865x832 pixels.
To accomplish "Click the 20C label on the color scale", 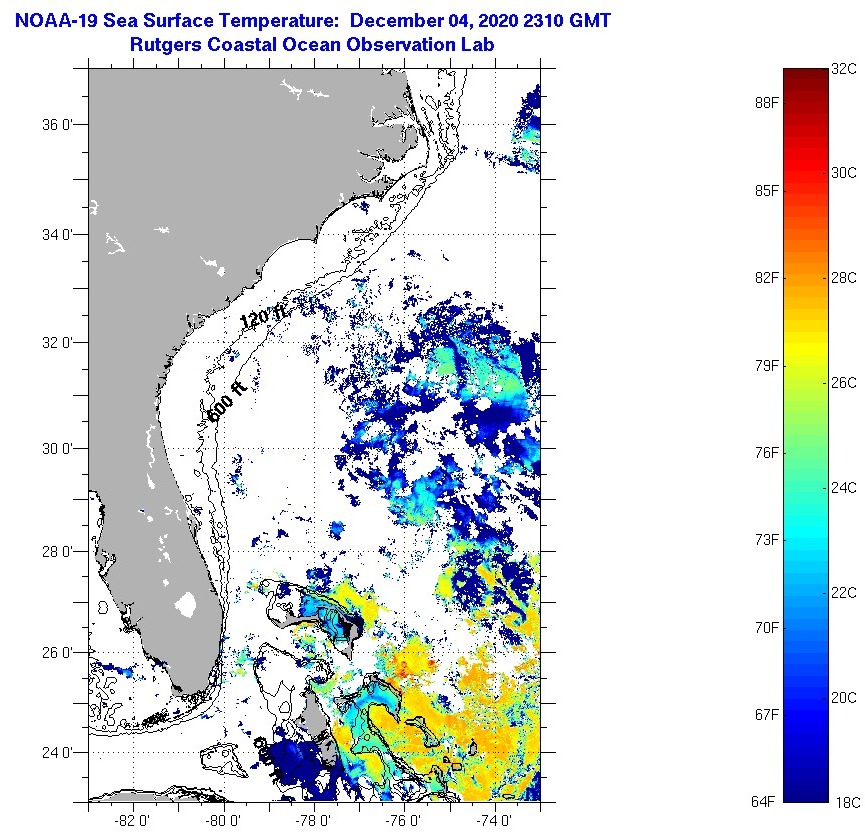I will point(843,698).
